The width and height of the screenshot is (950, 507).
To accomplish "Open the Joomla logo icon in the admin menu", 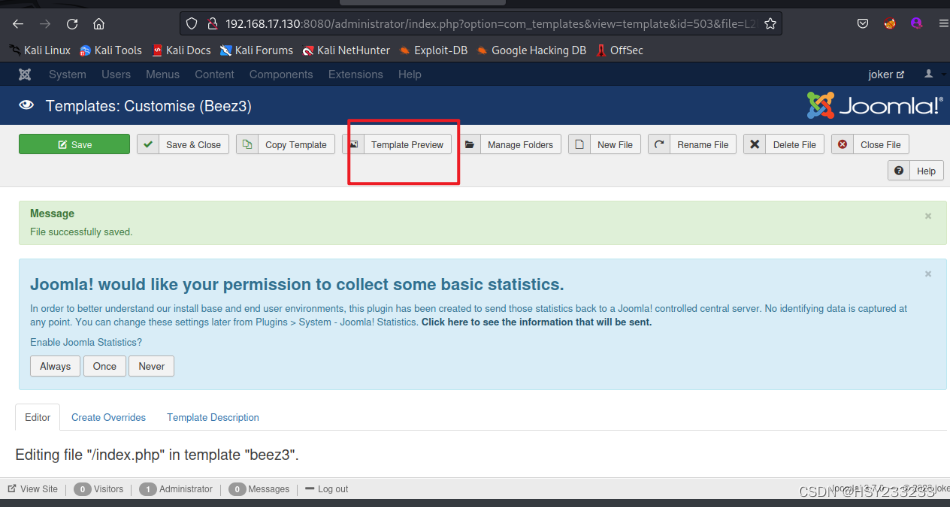I will tap(25, 75).
